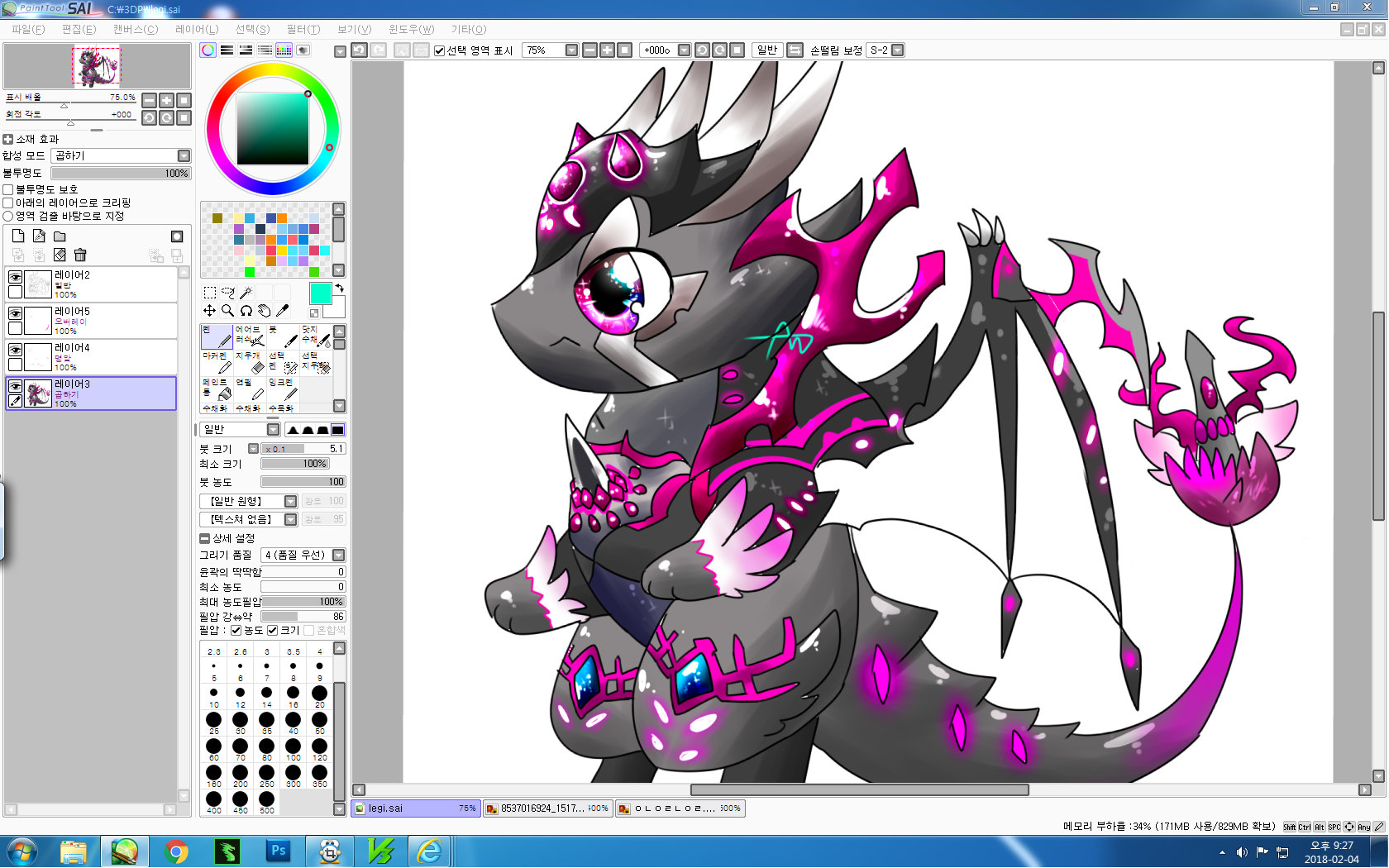
Task: Open the 윈도우(W) menu
Action: pyautogui.click(x=412, y=29)
